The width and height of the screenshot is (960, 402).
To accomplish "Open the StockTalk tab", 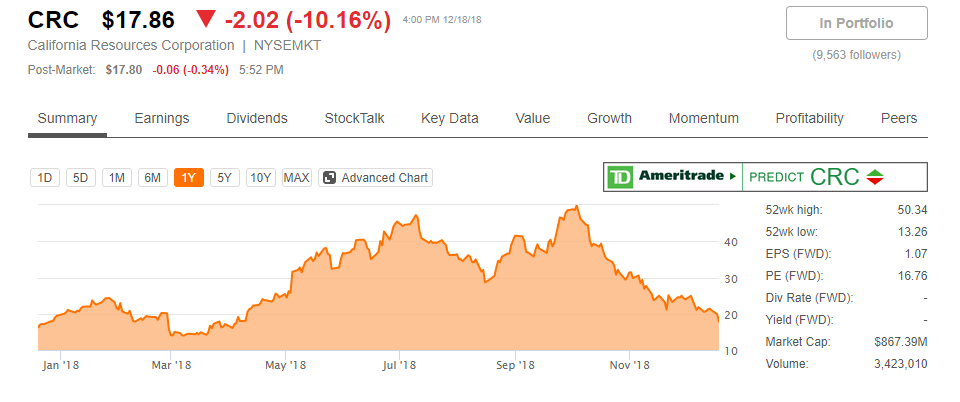I will tap(354, 118).
